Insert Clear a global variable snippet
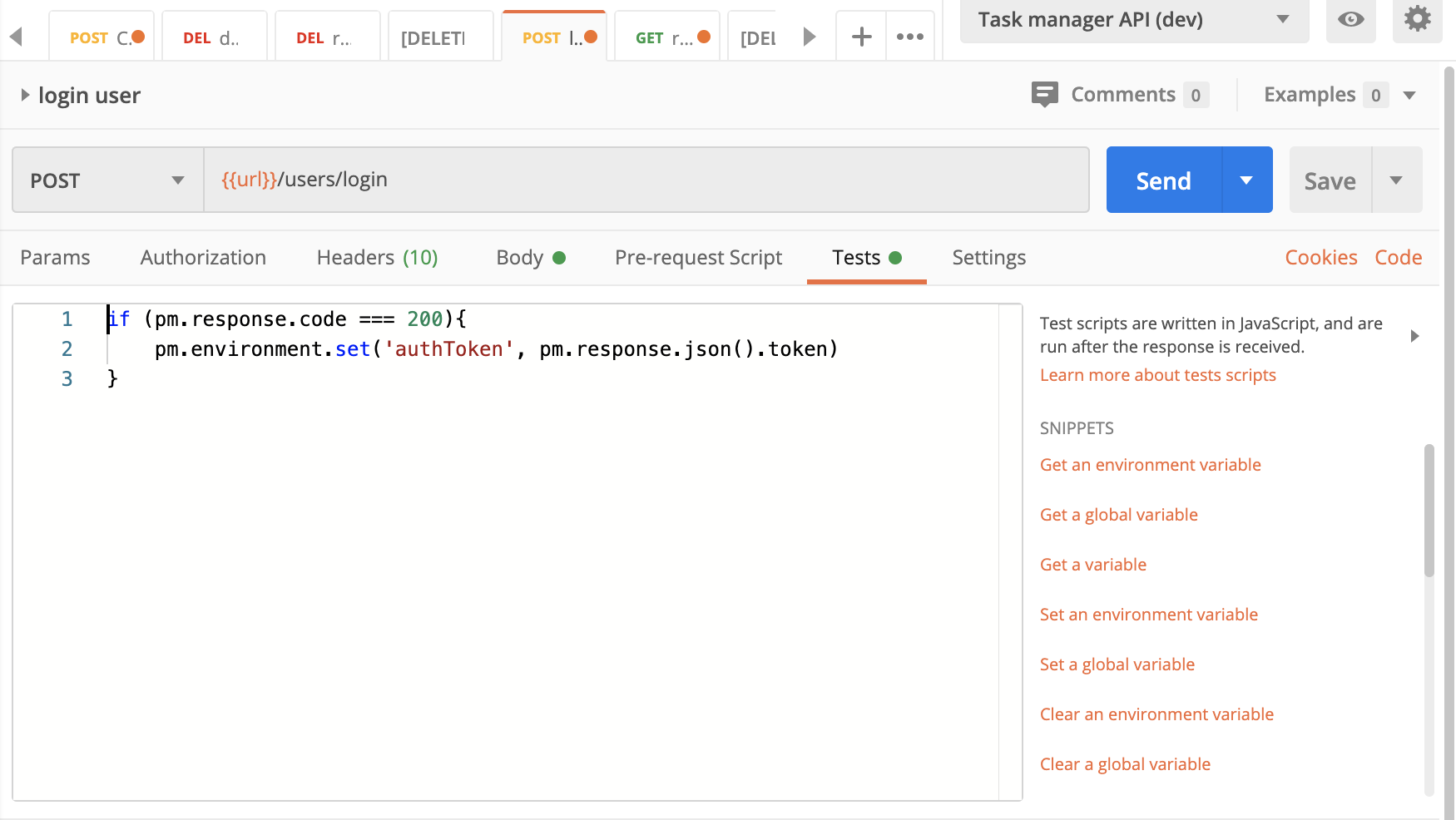This screenshot has width=1456, height=820. point(1125,764)
